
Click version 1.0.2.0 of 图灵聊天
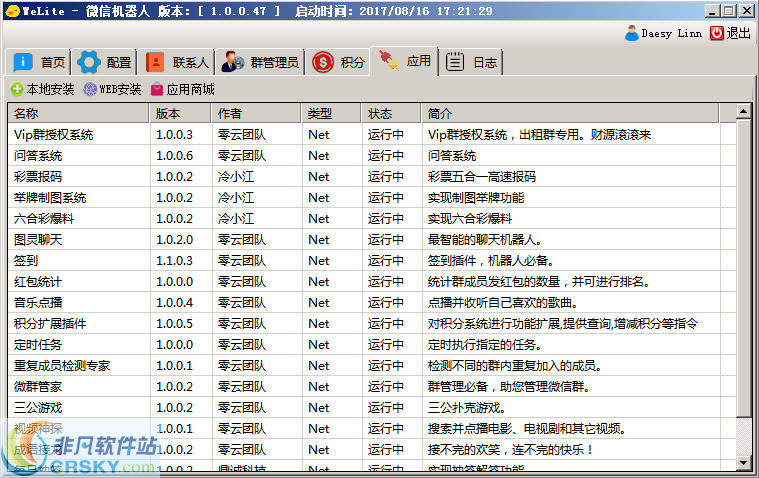pos(174,240)
